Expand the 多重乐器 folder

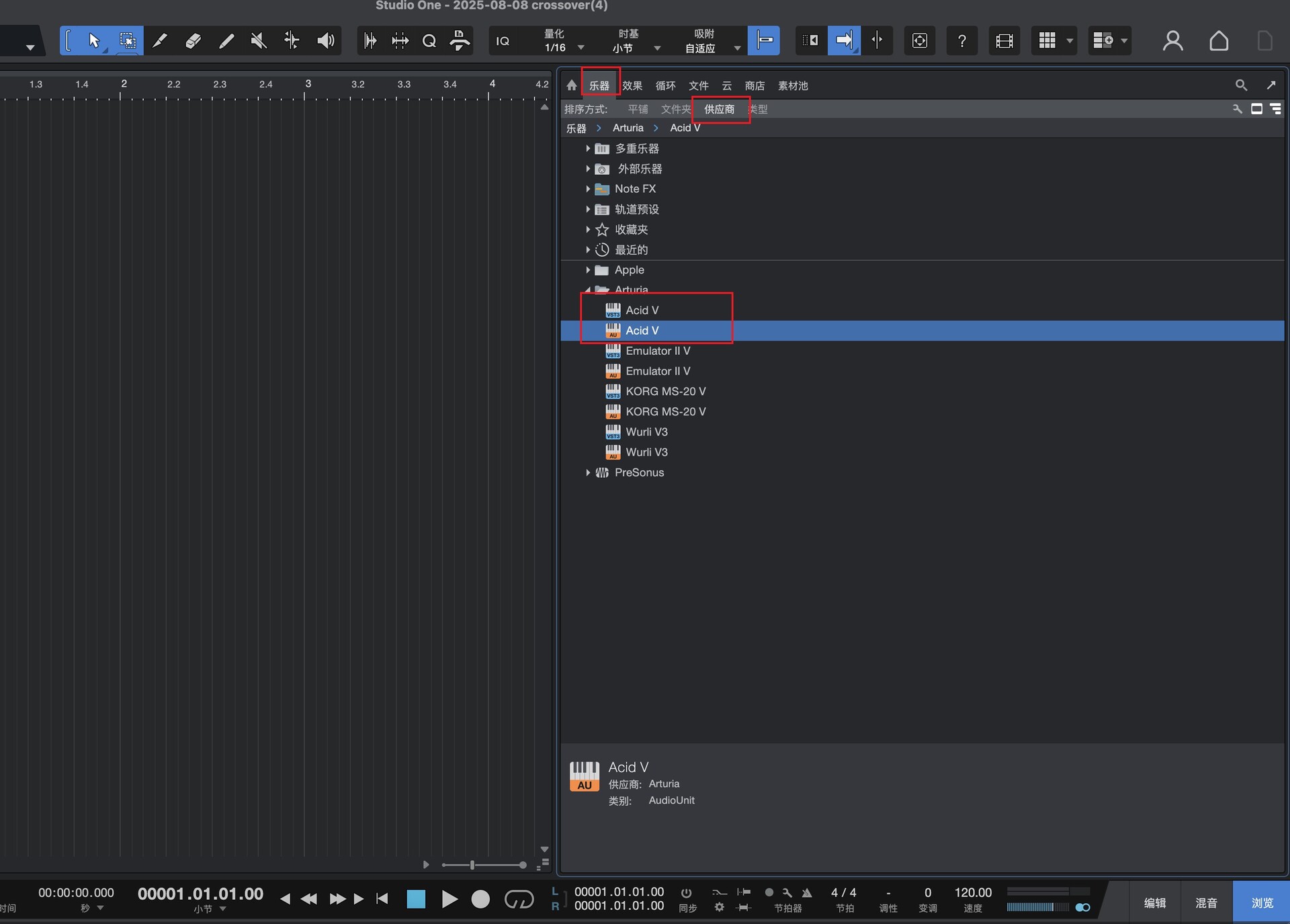click(588, 149)
